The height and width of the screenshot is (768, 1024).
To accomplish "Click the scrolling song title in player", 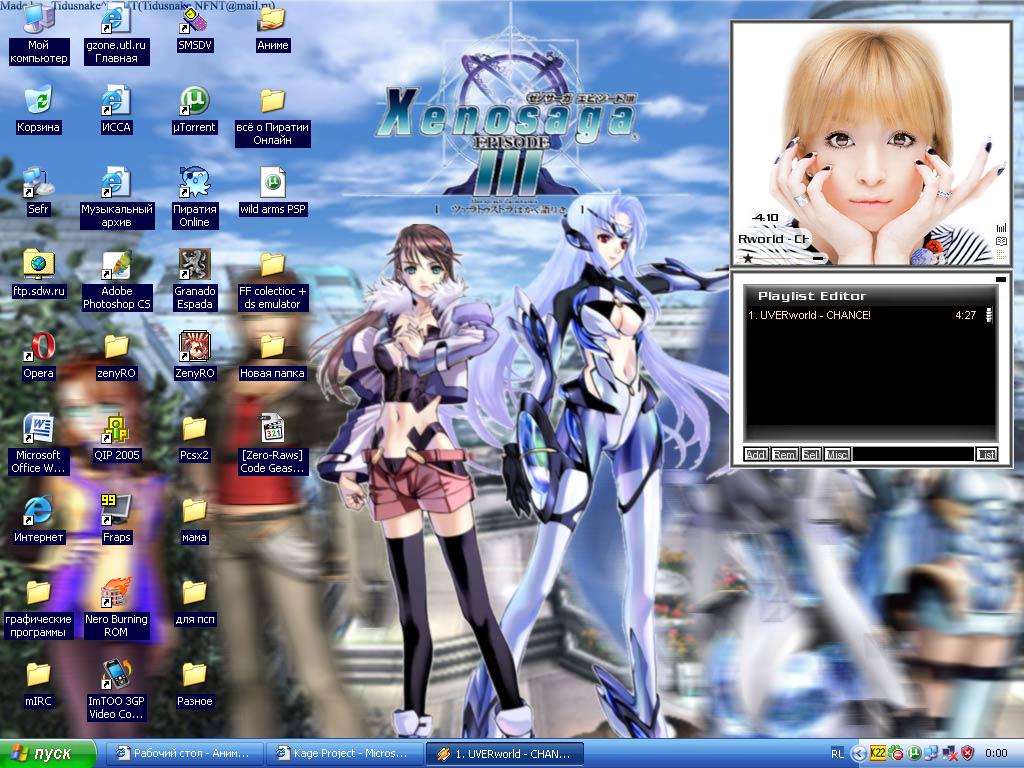I will pos(773,239).
